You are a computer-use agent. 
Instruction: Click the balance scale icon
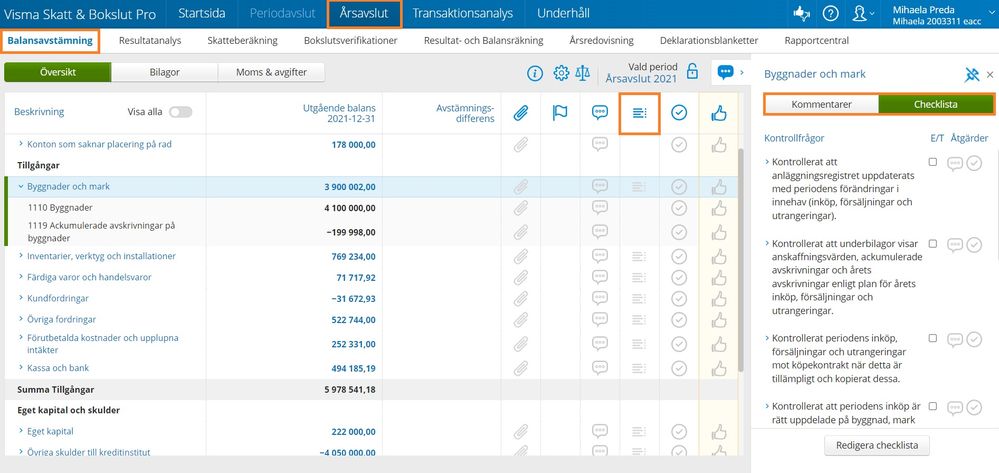[584, 73]
